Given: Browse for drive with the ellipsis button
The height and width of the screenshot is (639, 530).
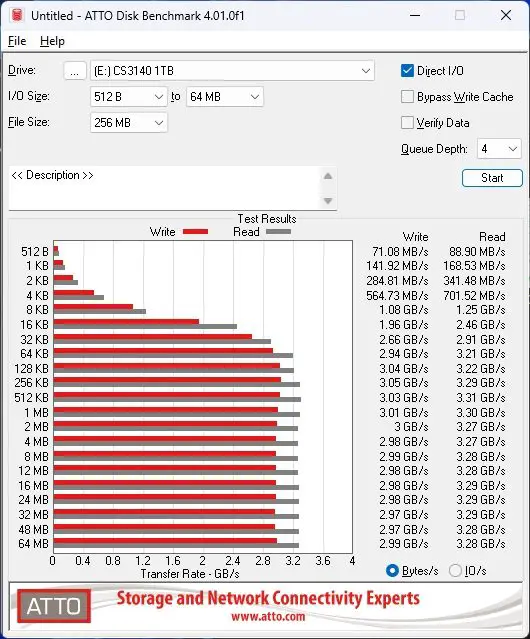Looking at the screenshot, I should coord(75,71).
